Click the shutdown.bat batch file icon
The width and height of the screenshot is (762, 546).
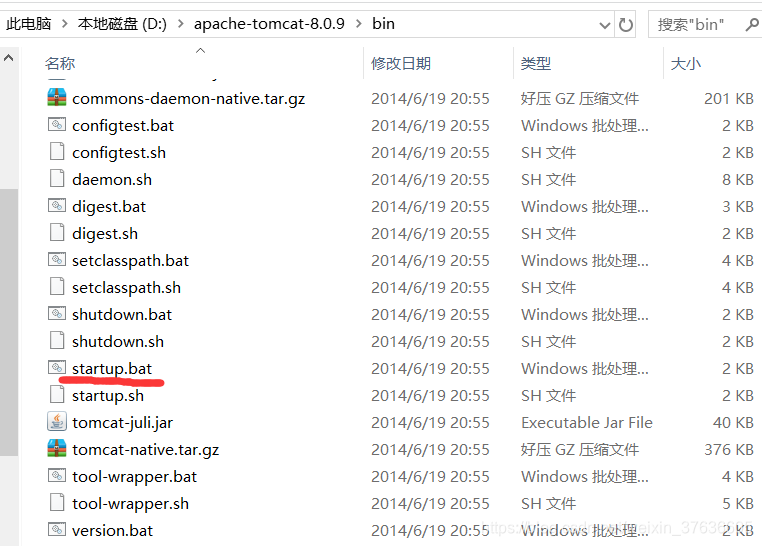(57, 314)
